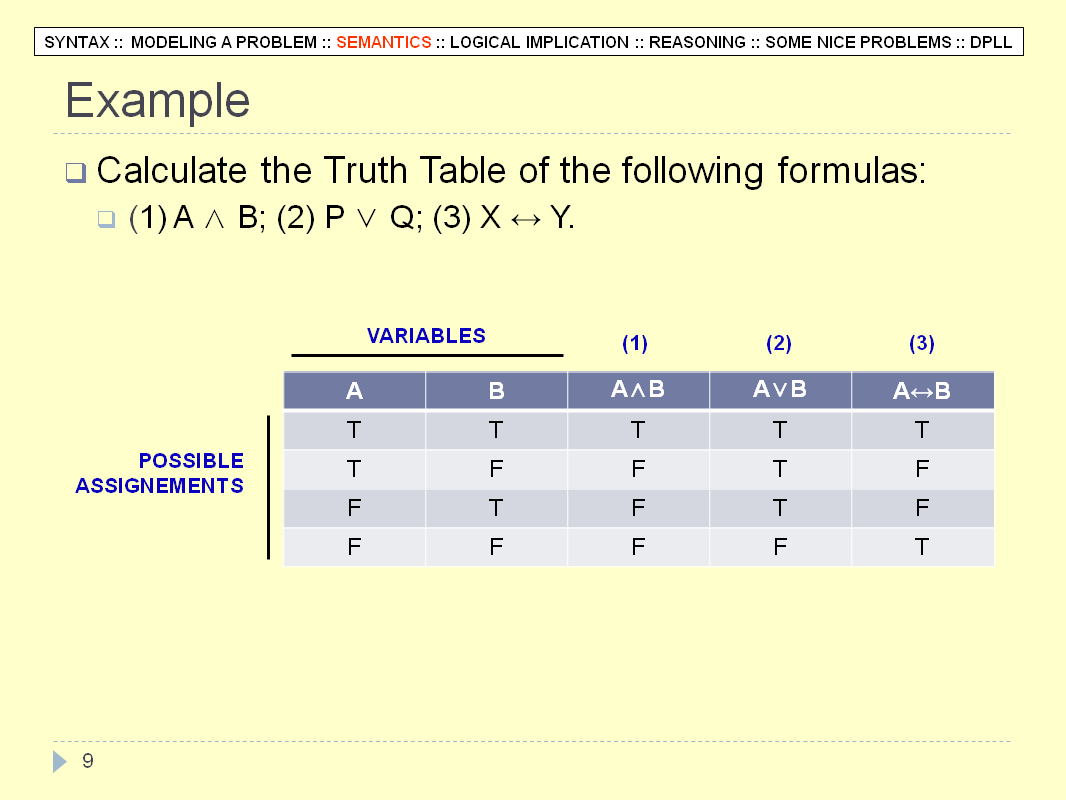Select the 'A∧B' column header cell
This screenshot has height=800, width=1066.
click(x=638, y=390)
